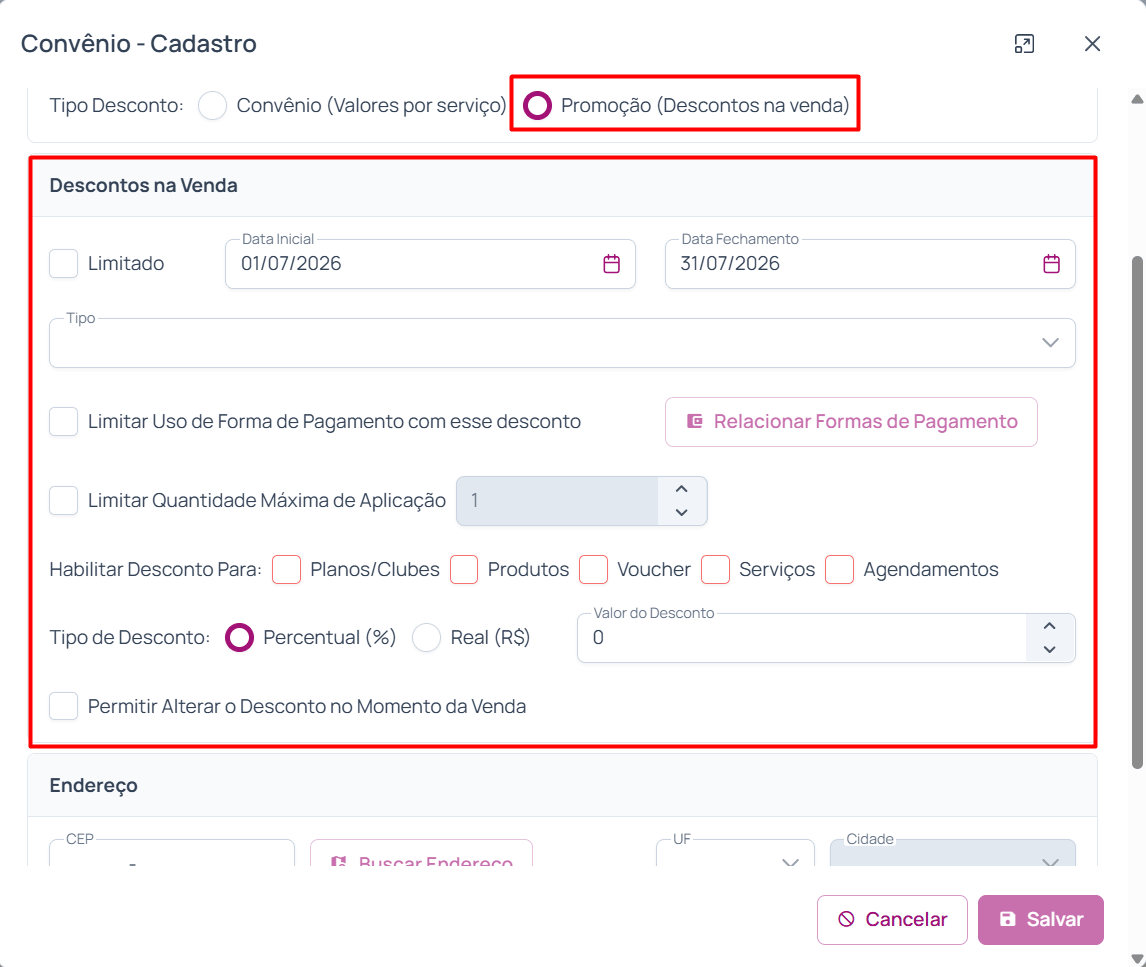
Task: Decrement the Quantidade Máxima de Aplicação spinner
Action: coord(681,512)
